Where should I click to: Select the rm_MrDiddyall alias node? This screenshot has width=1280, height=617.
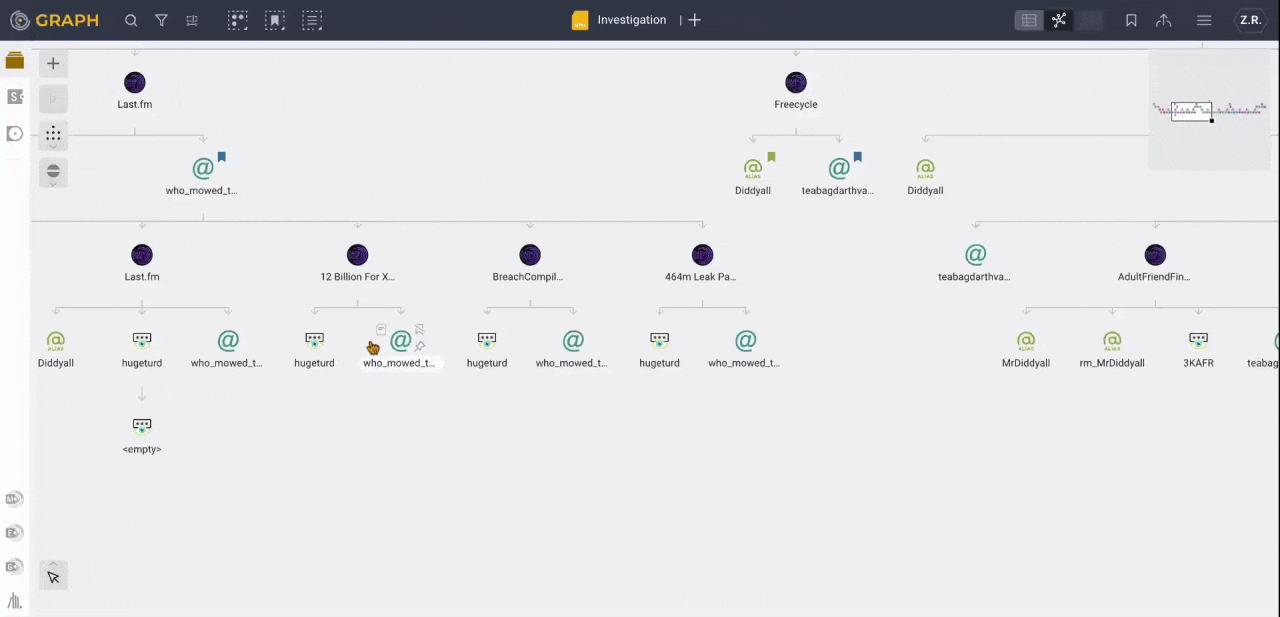click(x=1112, y=341)
